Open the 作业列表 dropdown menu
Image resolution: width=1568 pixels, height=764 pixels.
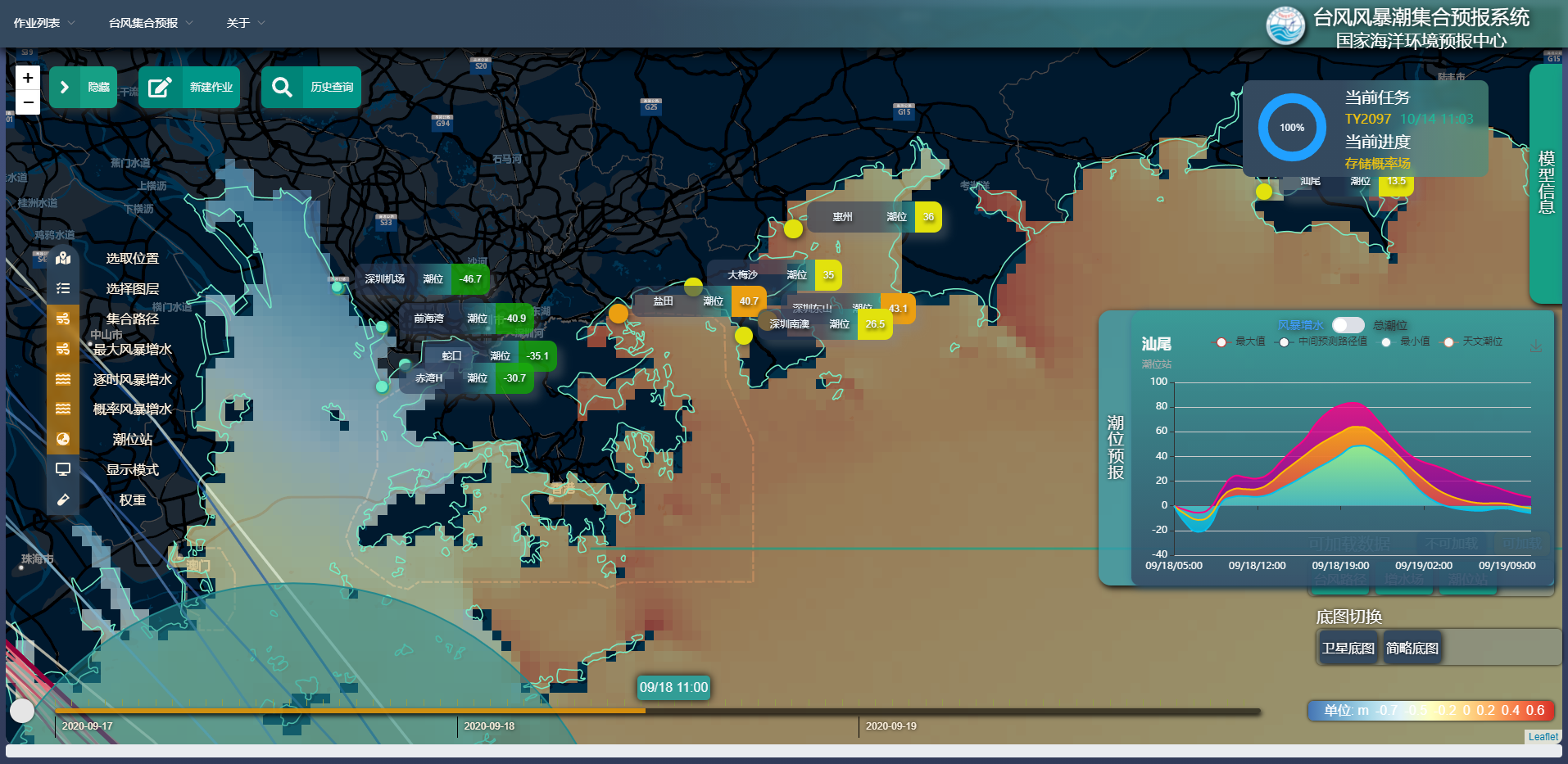coord(44,23)
